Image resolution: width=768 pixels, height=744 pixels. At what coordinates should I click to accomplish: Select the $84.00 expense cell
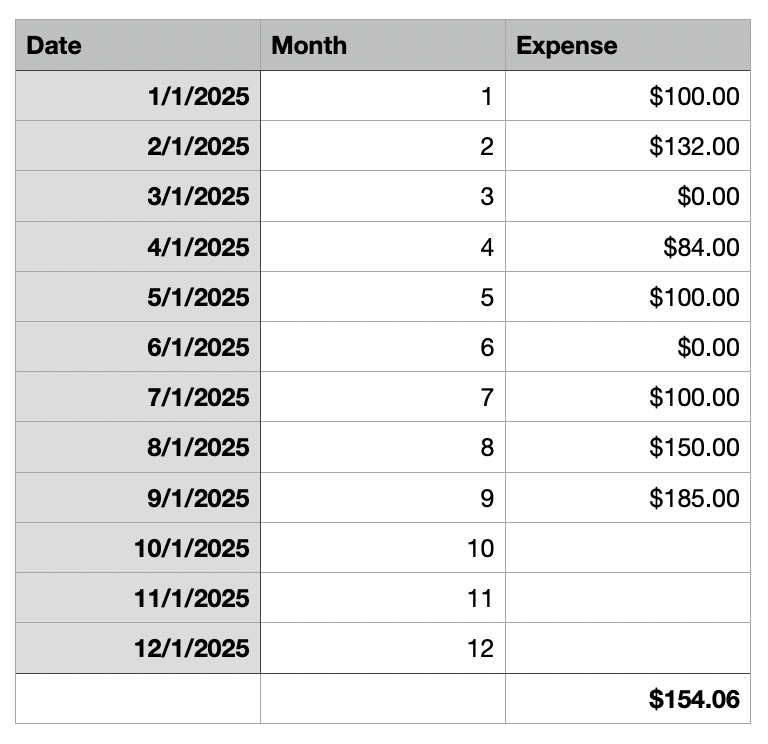pyautogui.click(x=628, y=247)
